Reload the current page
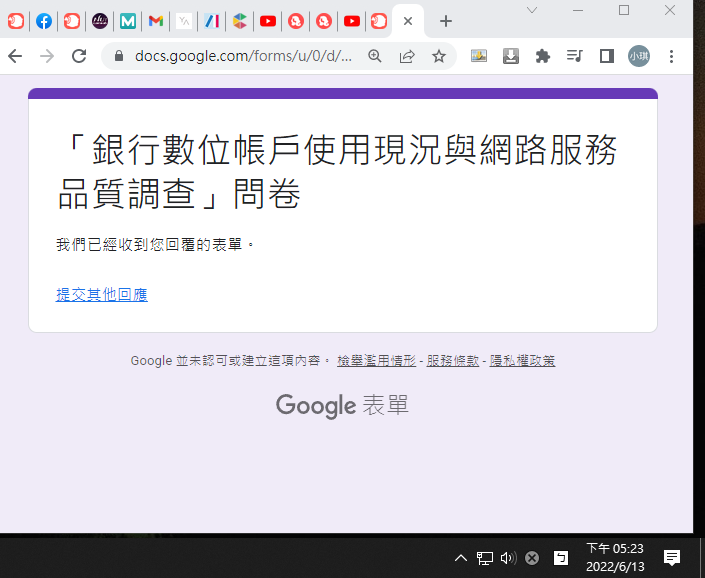This screenshot has width=705, height=578. click(x=79, y=56)
